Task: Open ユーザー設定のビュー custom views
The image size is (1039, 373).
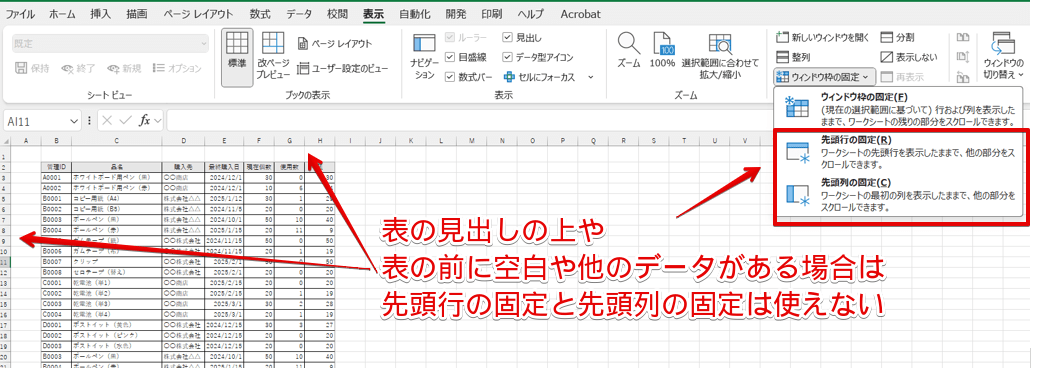Action: point(342,68)
